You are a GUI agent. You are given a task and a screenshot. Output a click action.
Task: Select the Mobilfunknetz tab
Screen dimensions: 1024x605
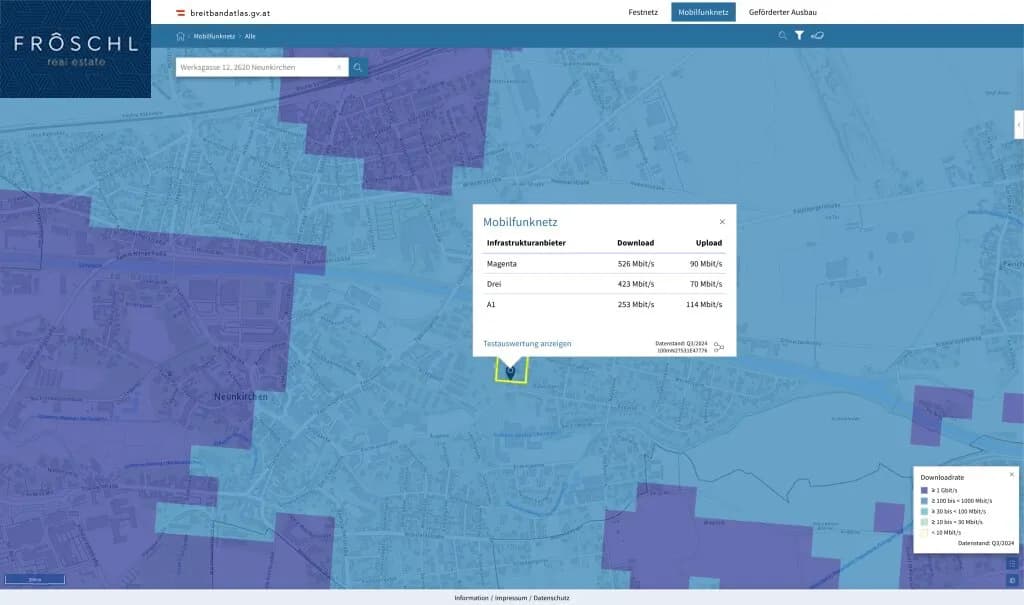[703, 12]
